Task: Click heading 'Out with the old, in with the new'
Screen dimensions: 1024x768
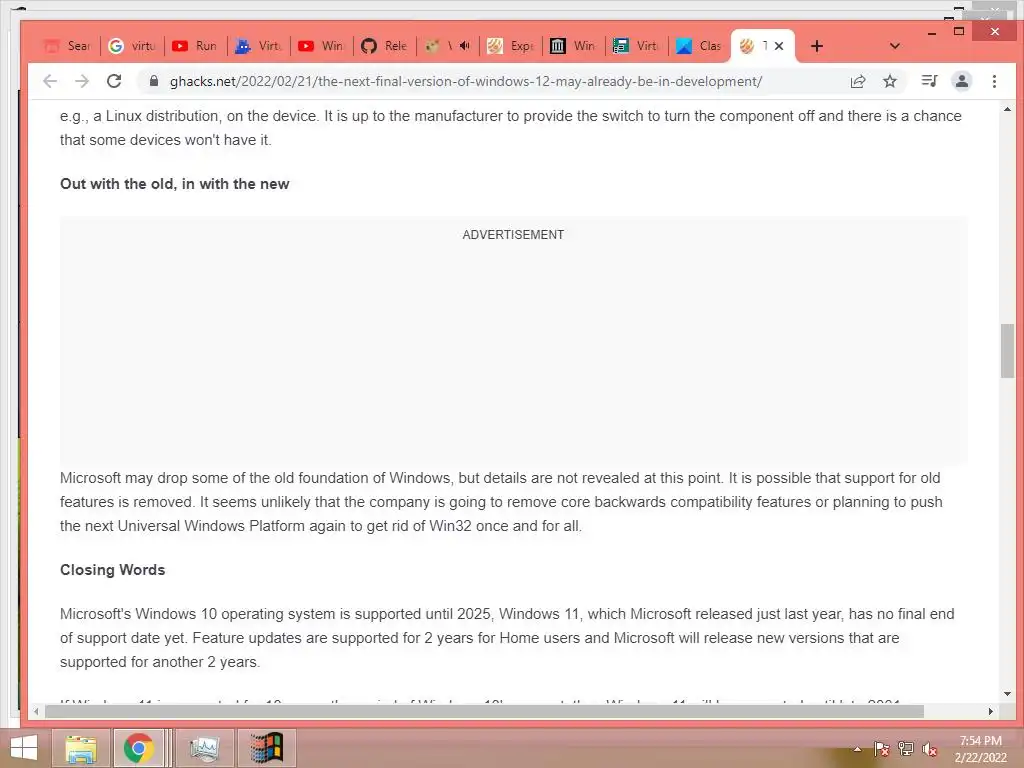Action: 174,184
